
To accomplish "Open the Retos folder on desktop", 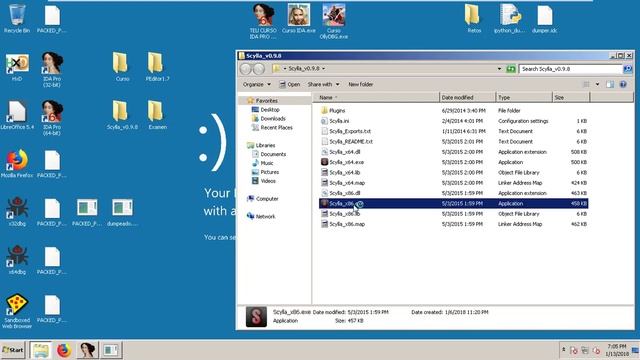I will tap(474, 19).
